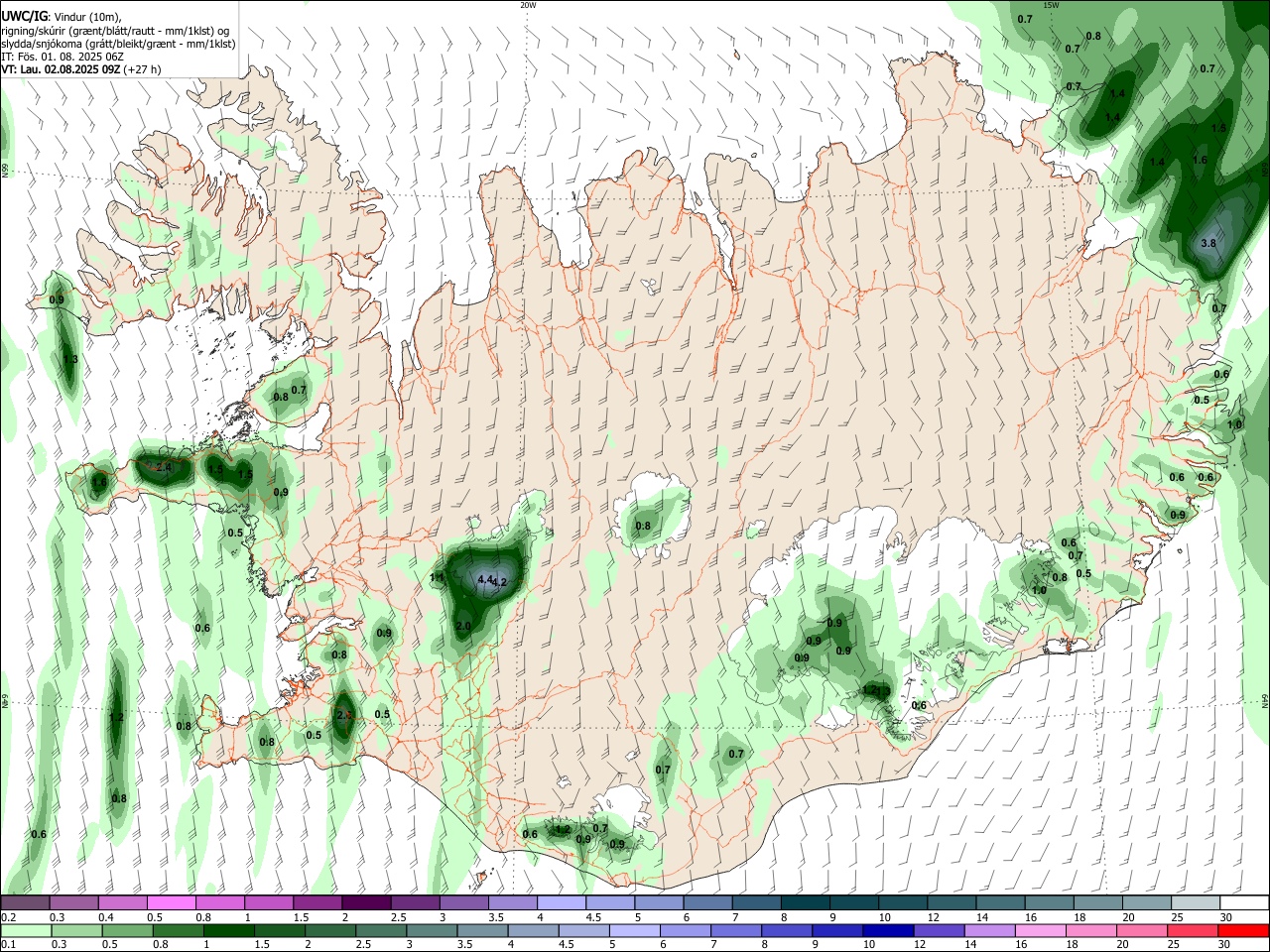Screen dimensions: 1270x952
Task: Click the 0.8 value on Hofsjökull glacier
Action: coord(643,527)
